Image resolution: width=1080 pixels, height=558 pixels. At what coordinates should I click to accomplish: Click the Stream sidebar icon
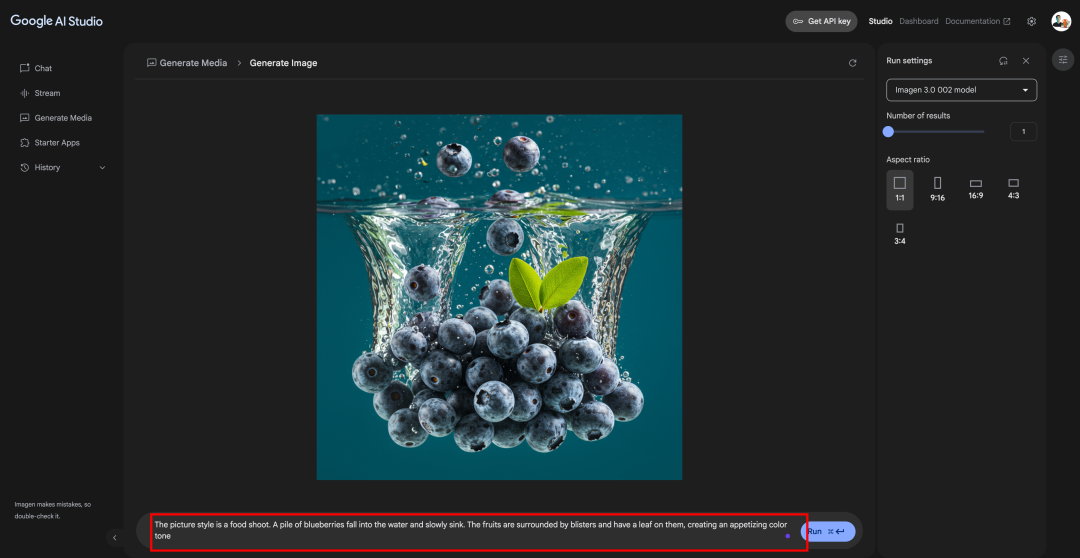point(25,93)
